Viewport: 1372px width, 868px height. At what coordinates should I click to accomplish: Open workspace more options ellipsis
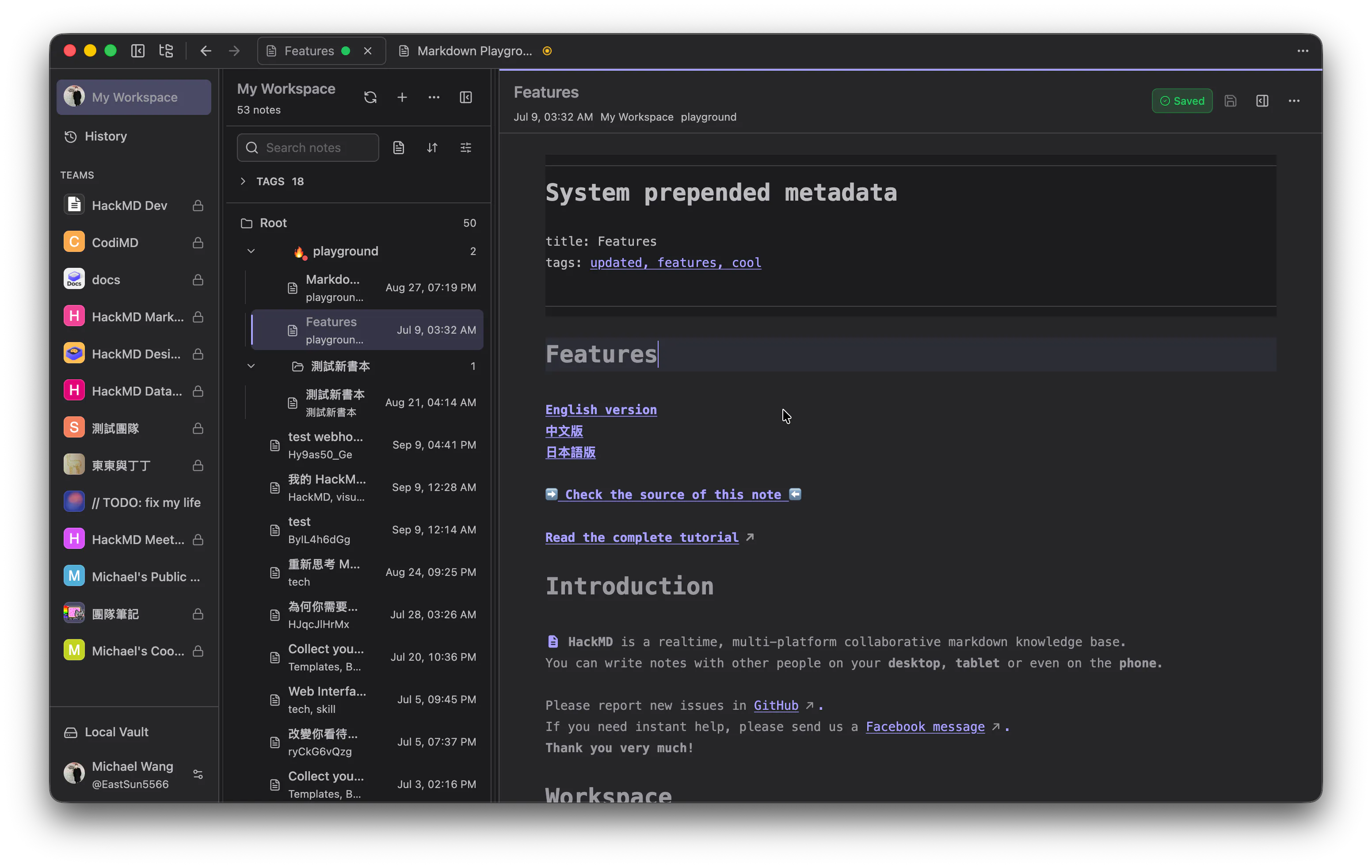point(434,97)
